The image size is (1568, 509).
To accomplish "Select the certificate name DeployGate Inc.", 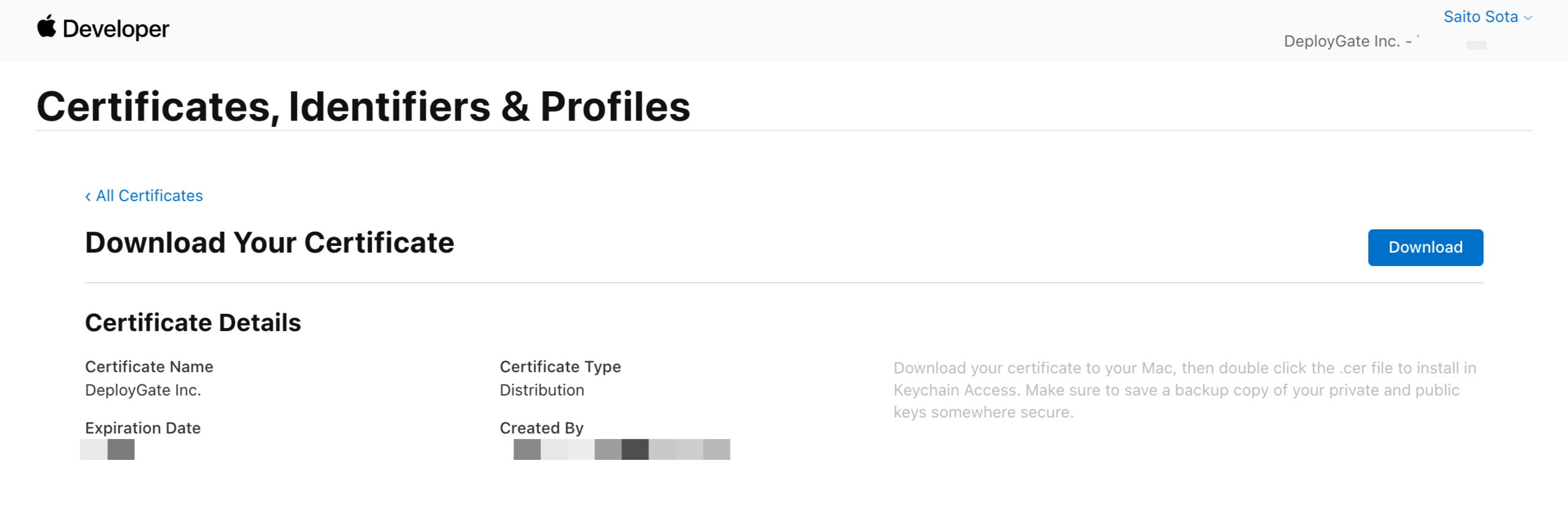I will [143, 390].
